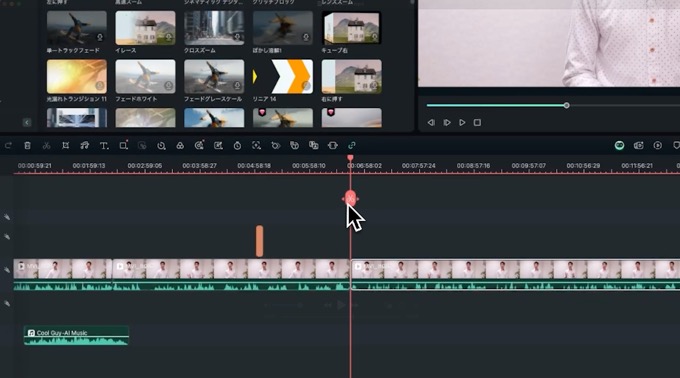
Task: Select the orange marker on timeline track
Action: pos(259,241)
